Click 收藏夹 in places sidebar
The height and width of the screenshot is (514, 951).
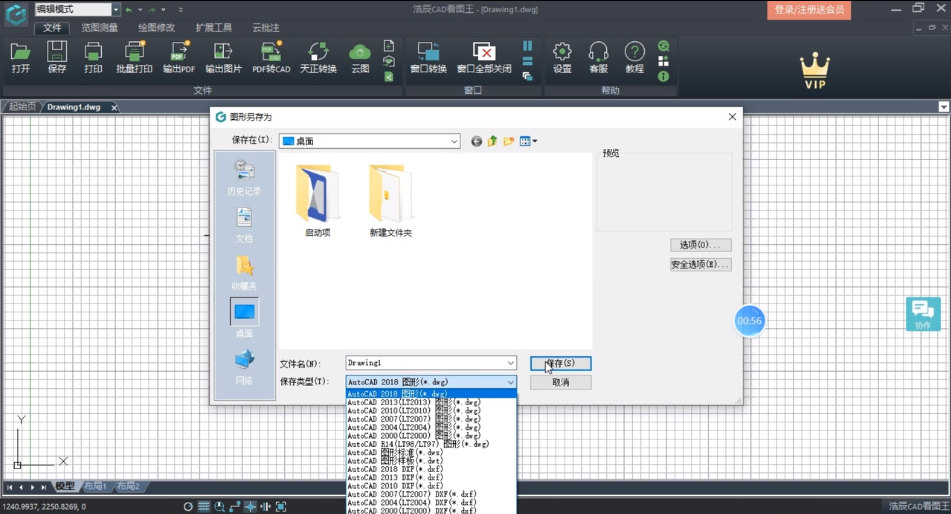[x=244, y=272]
